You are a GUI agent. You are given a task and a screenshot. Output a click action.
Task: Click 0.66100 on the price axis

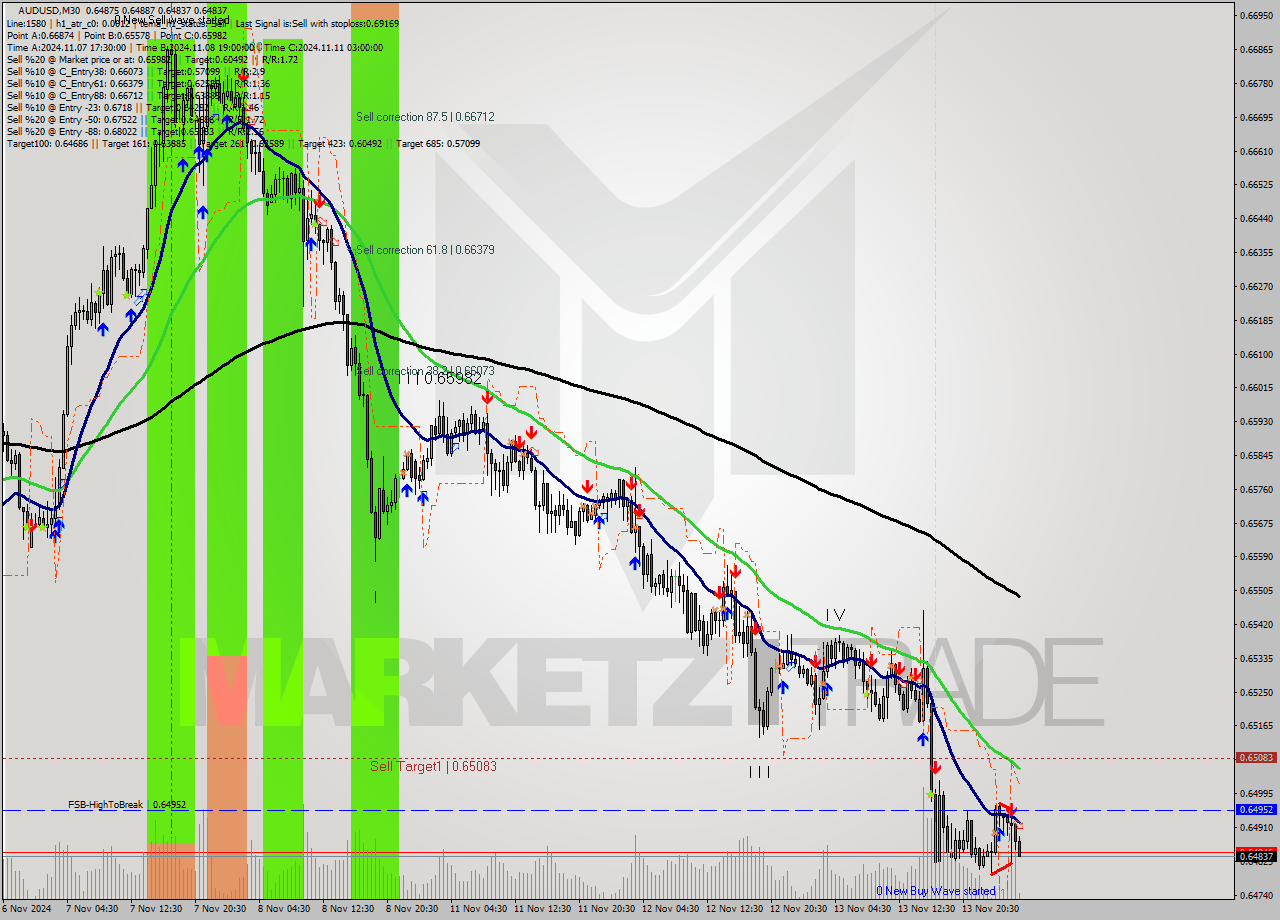1257,354
